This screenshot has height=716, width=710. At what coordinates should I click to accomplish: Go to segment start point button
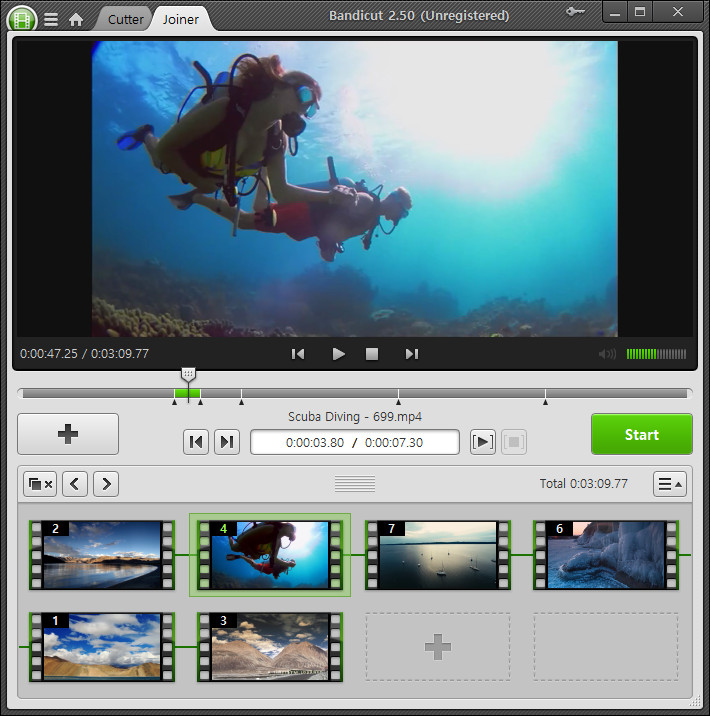tap(196, 442)
